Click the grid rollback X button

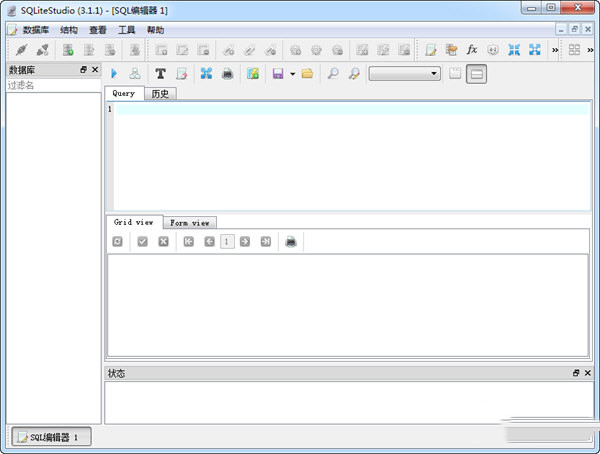[163, 242]
